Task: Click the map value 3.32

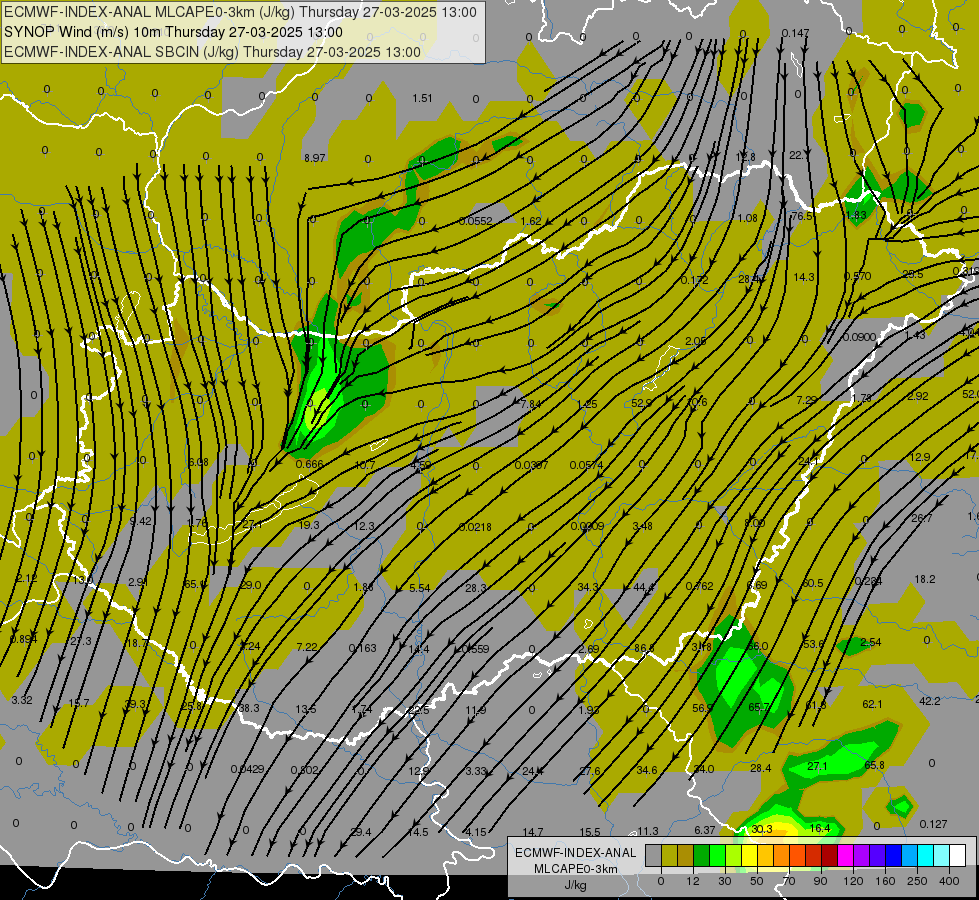Action: point(22,700)
